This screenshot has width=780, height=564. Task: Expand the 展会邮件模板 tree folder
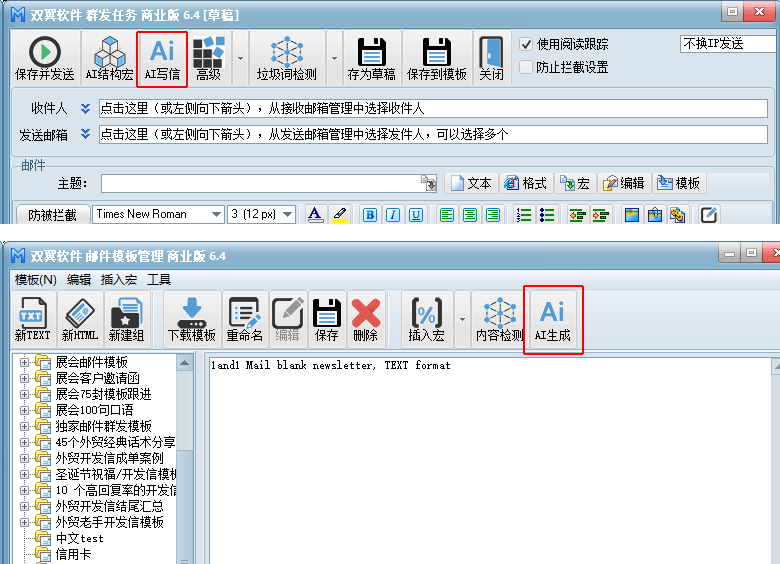coord(25,362)
